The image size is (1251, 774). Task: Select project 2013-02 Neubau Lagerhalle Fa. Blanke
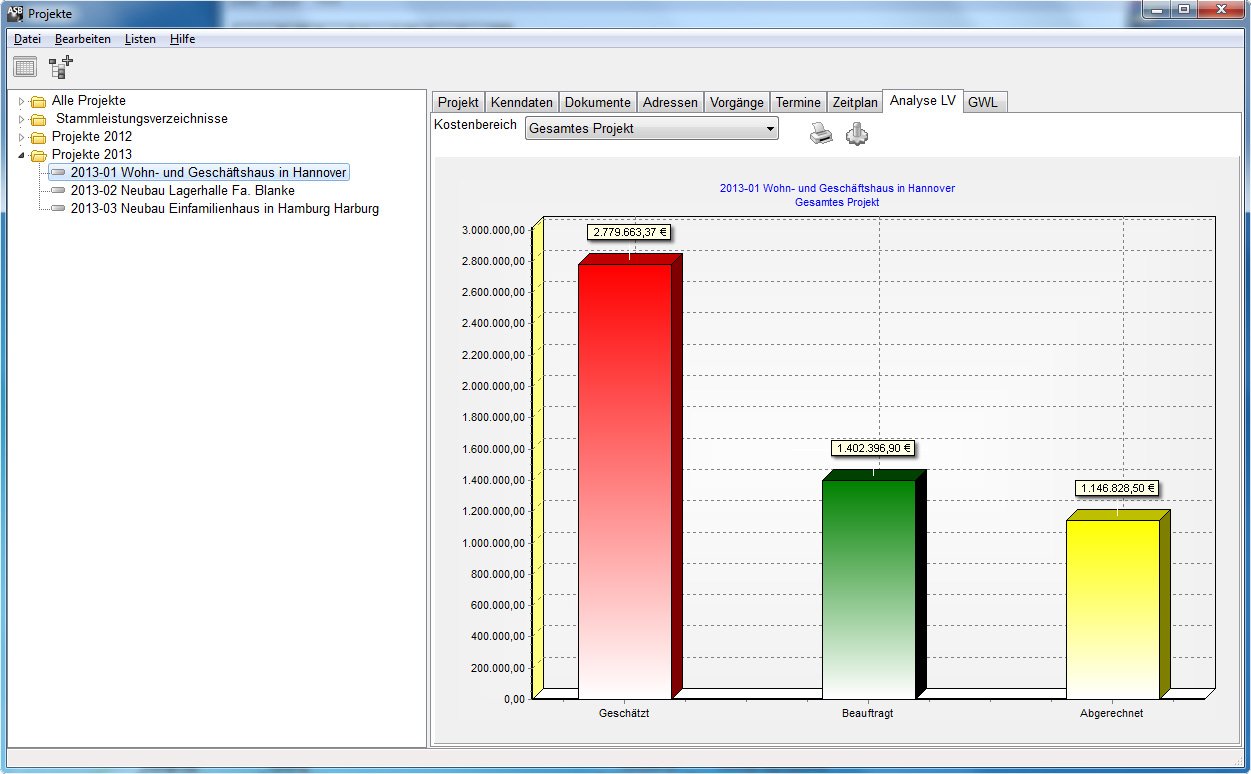pyautogui.click(x=182, y=191)
